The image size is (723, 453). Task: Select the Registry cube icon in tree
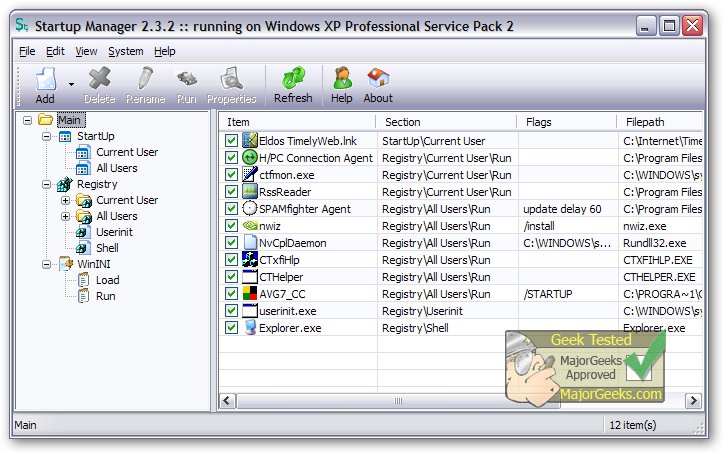[x=65, y=185]
